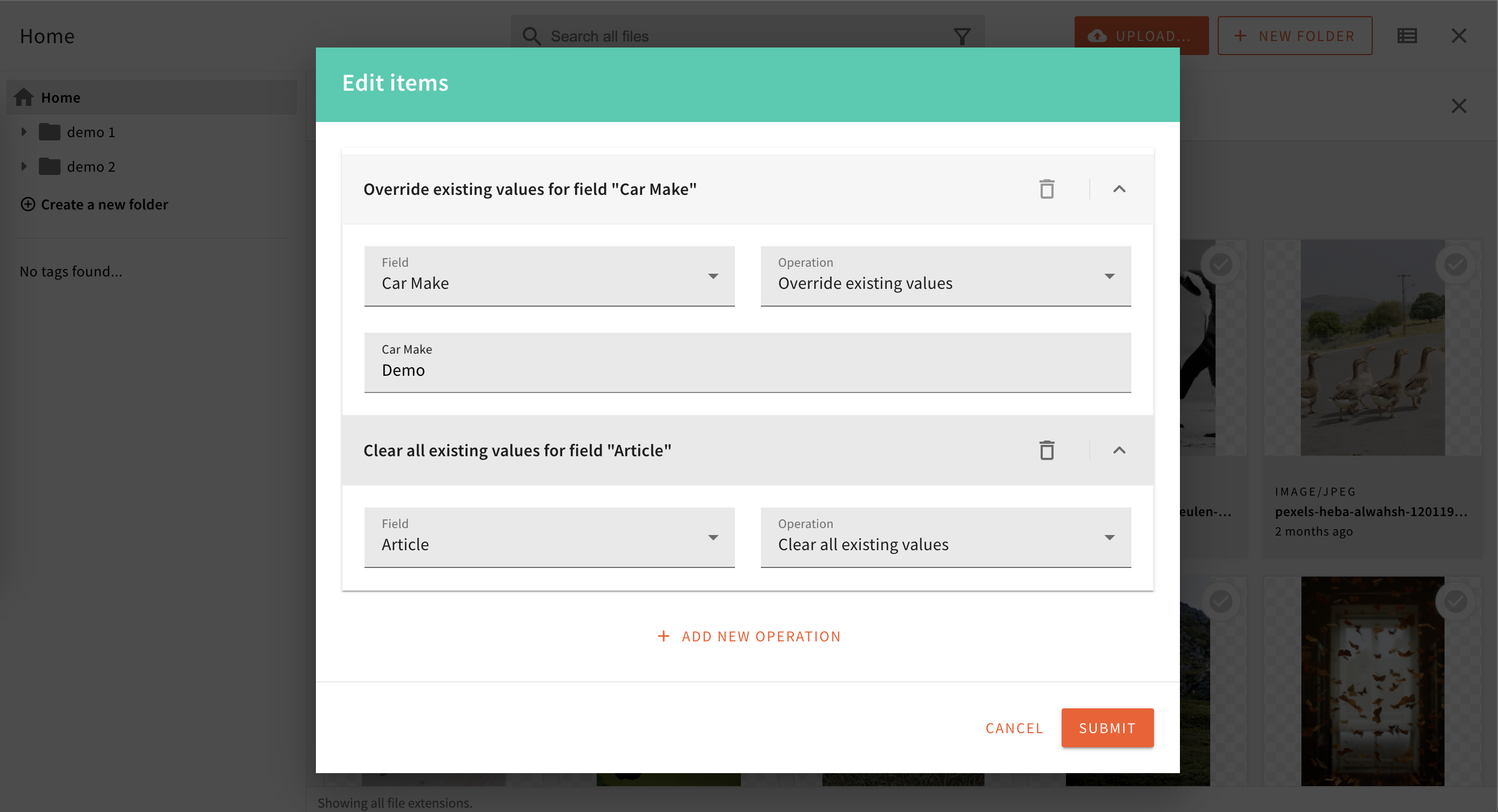Expand the demo 2 folder tree
The image size is (1498, 812).
(x=24, y=166)
